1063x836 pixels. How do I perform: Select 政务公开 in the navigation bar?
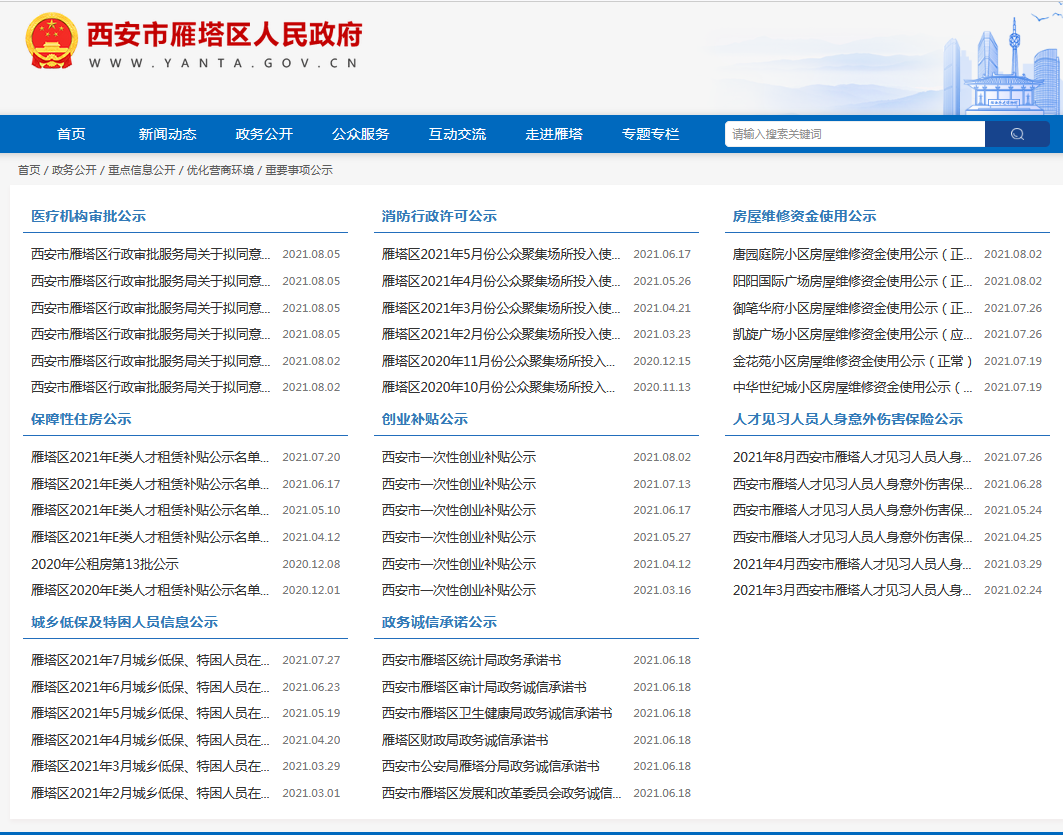tap(264, 134)
